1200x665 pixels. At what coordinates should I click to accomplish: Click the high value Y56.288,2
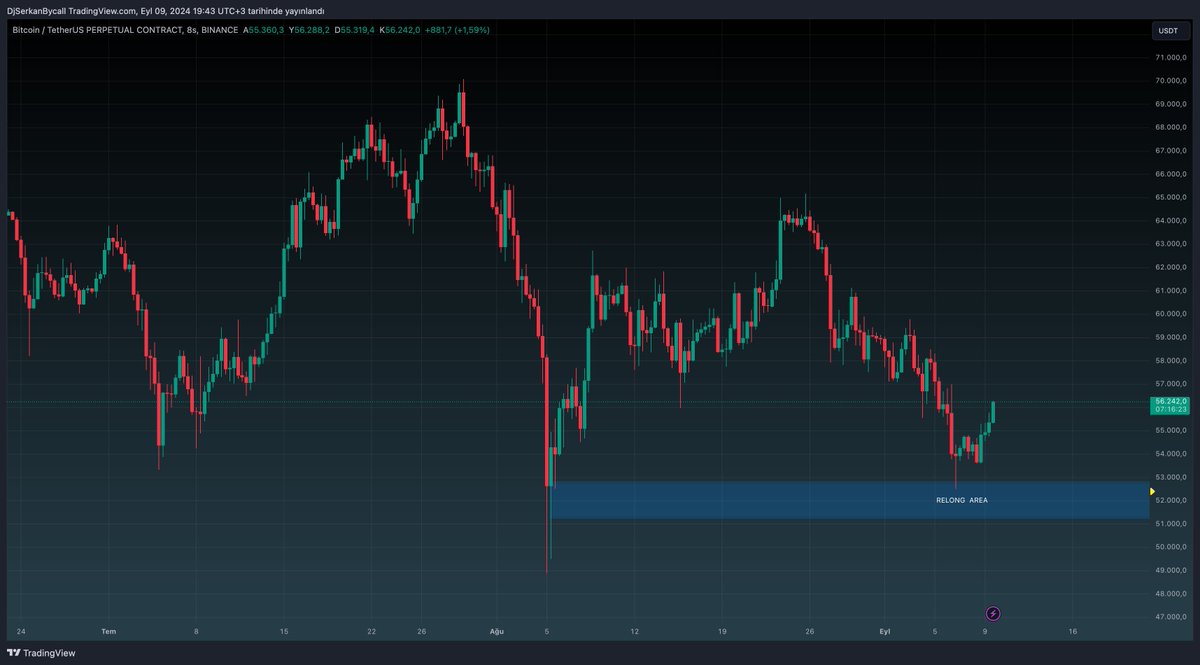310,30
